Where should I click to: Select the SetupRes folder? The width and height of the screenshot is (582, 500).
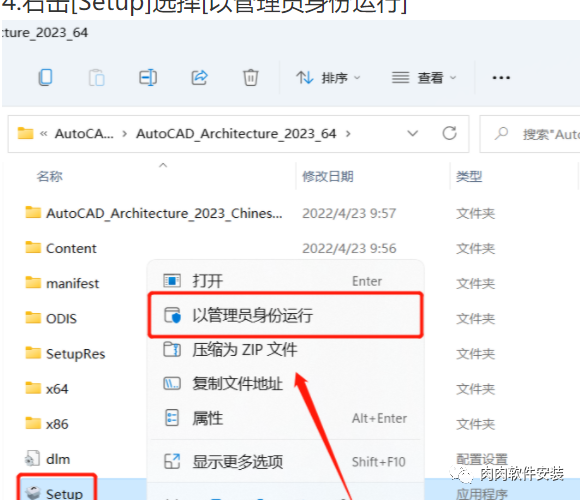point(75,354)
